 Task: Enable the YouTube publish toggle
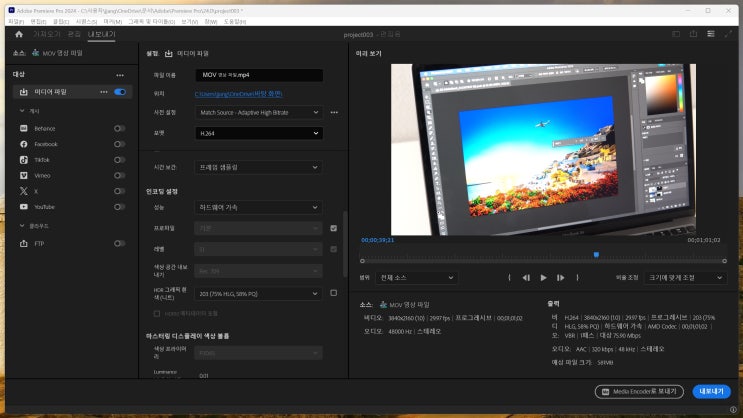click(120, 207)
